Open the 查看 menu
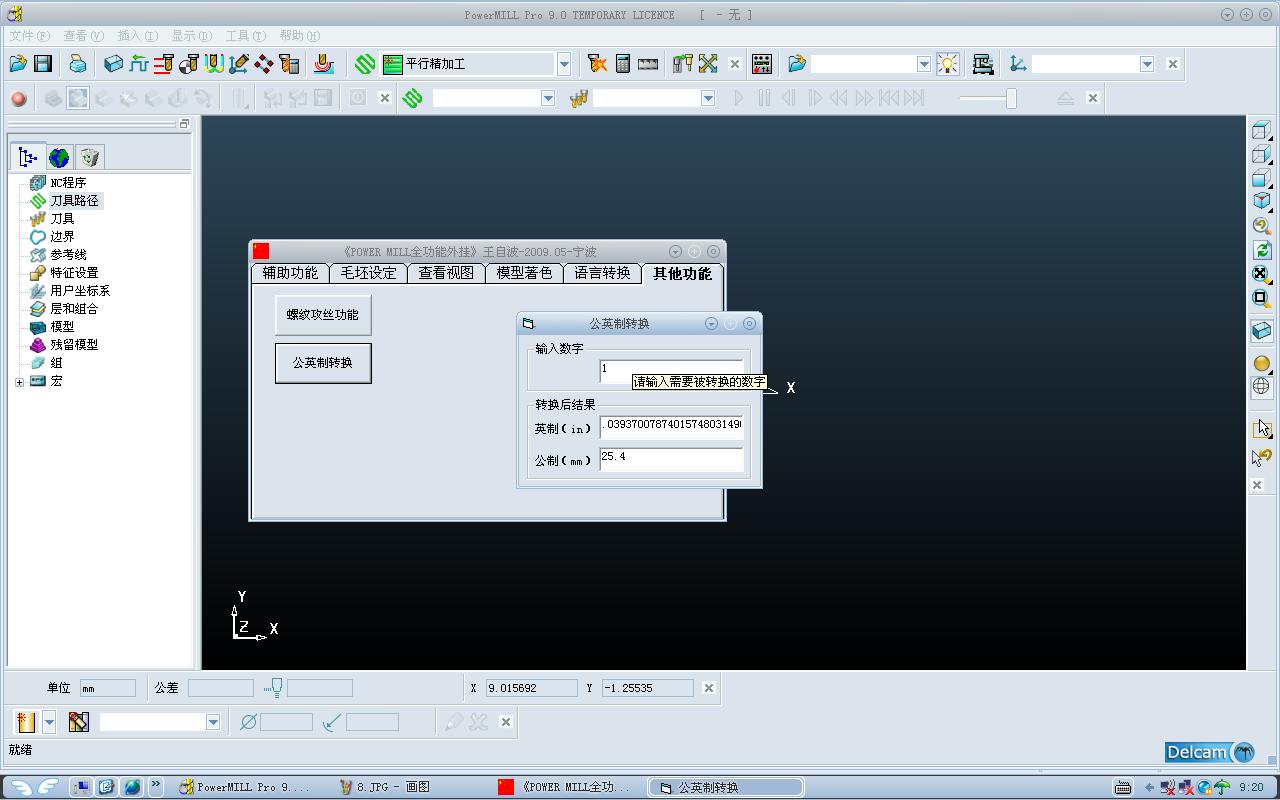This screenshot has height=800, width=1280. [x=83, y=36]
